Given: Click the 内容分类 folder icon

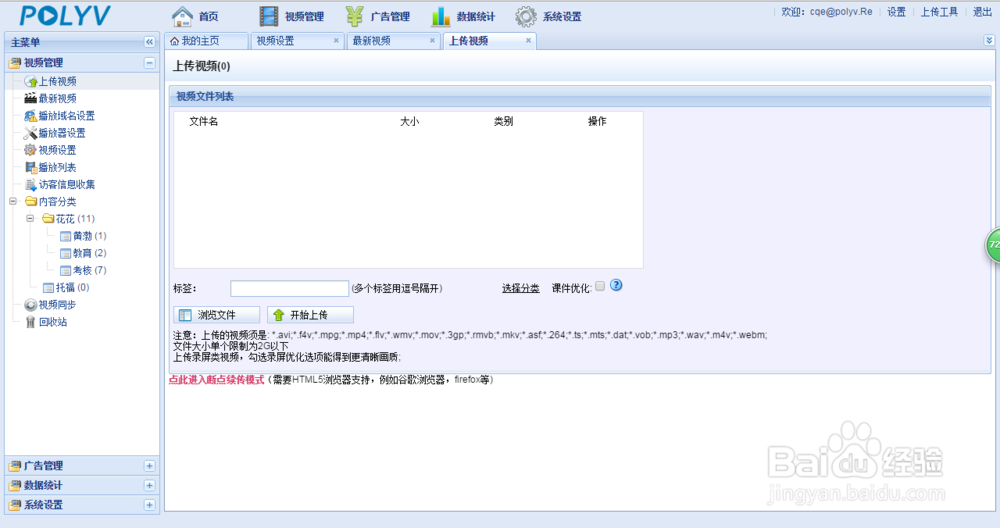Looking at the screenshot, I should tap(31, 202).
